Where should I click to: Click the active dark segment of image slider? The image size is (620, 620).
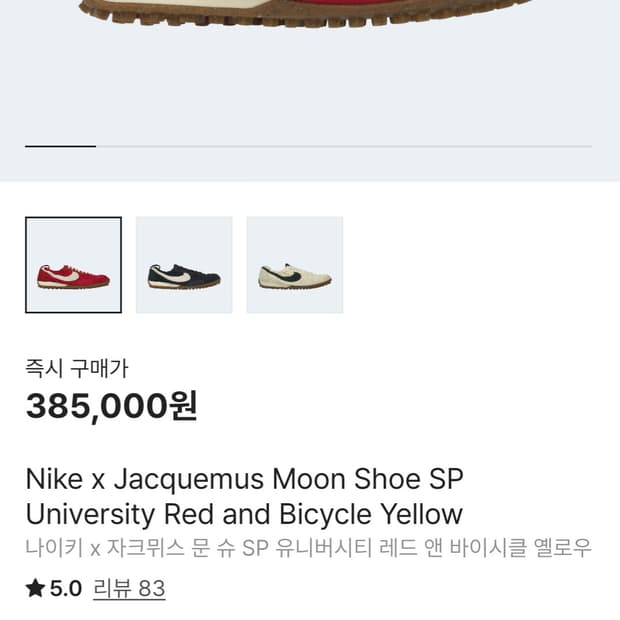tap(60, 146)
